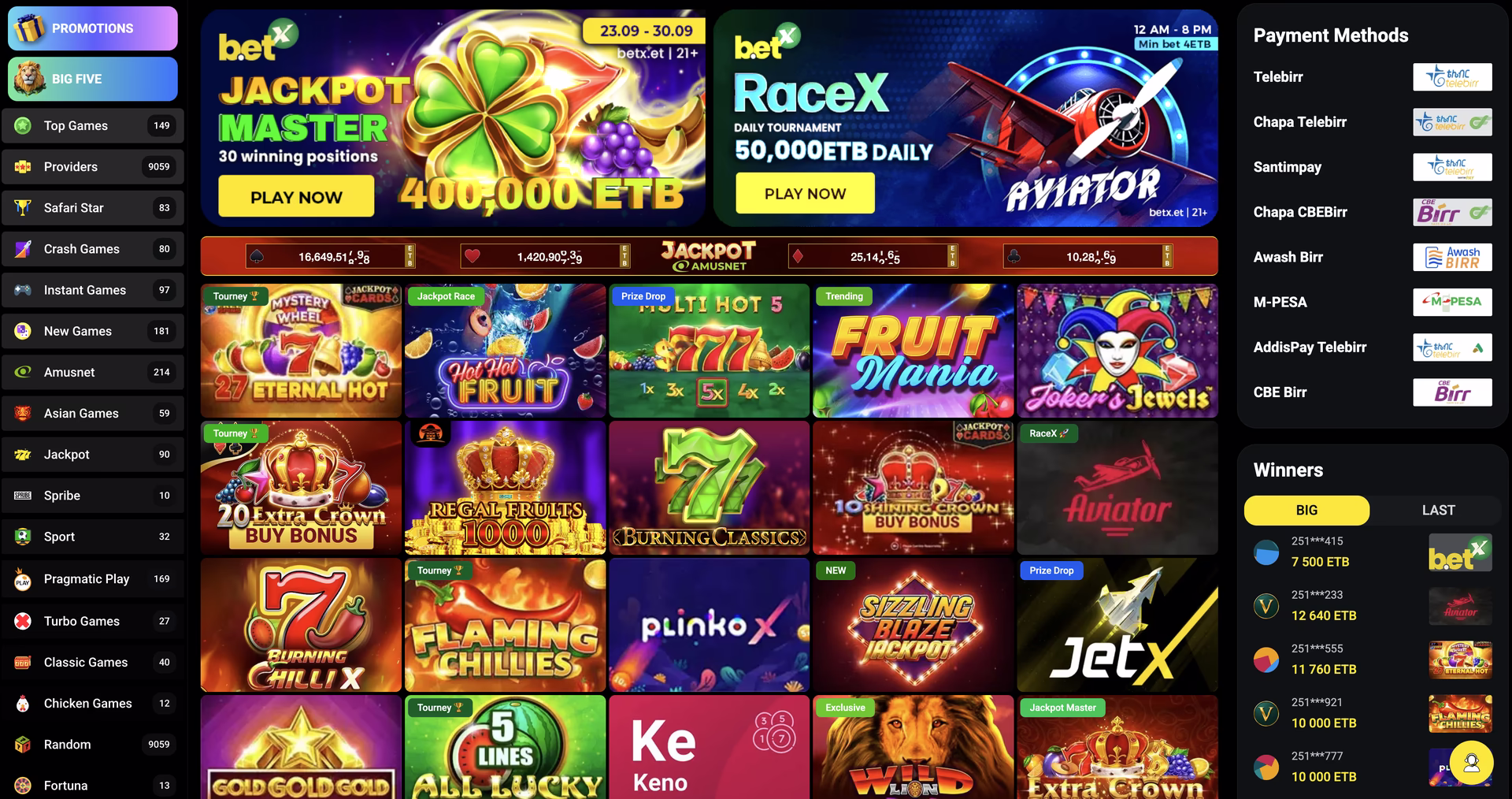Open the Promotions gift box banner

[93, 28]
